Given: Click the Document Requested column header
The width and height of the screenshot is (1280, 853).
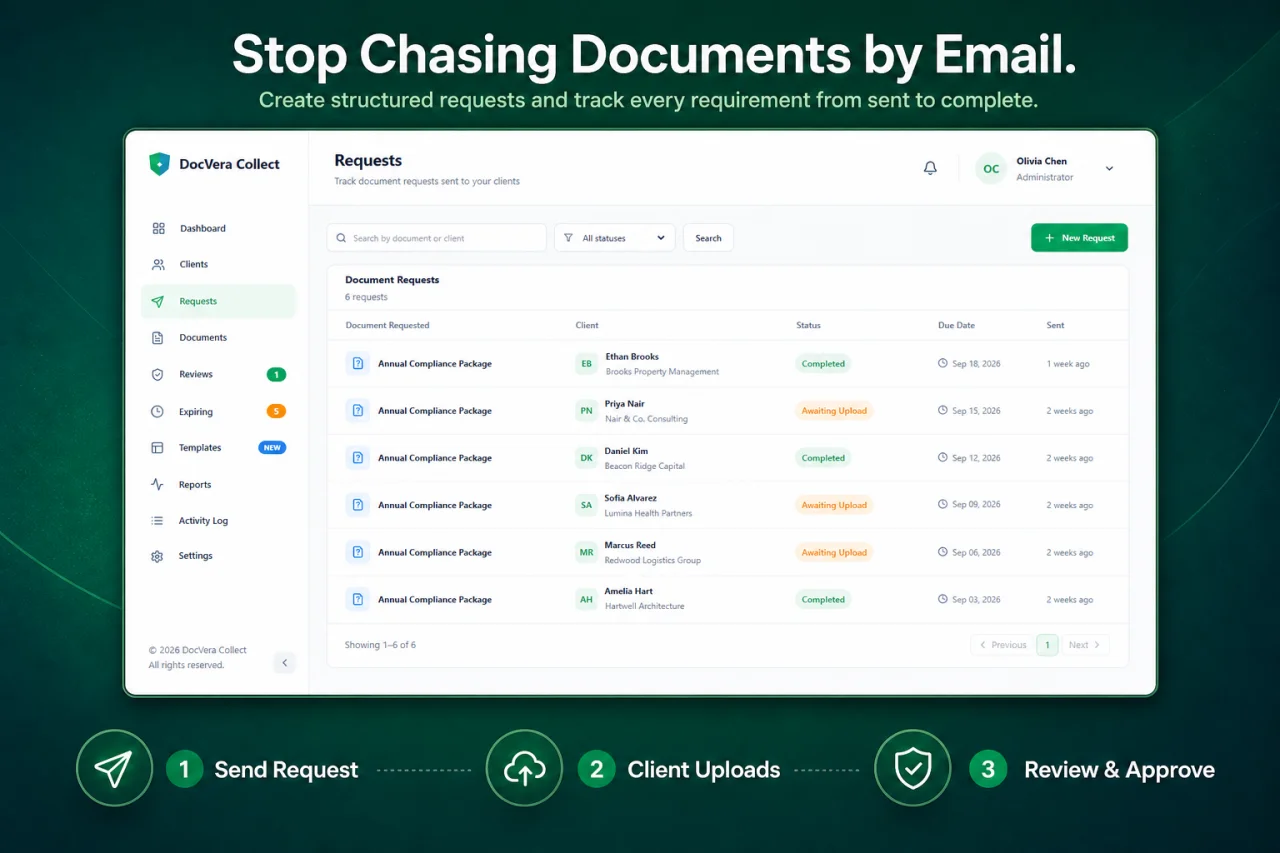Looking at the screenshot, I should (387, 325).
